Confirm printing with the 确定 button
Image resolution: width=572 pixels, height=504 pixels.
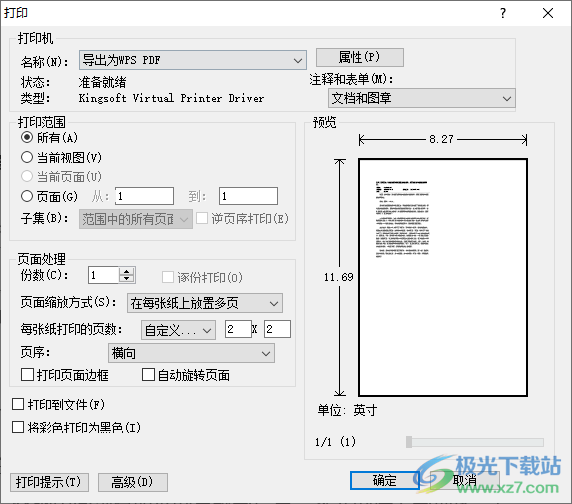pos(384,480)
